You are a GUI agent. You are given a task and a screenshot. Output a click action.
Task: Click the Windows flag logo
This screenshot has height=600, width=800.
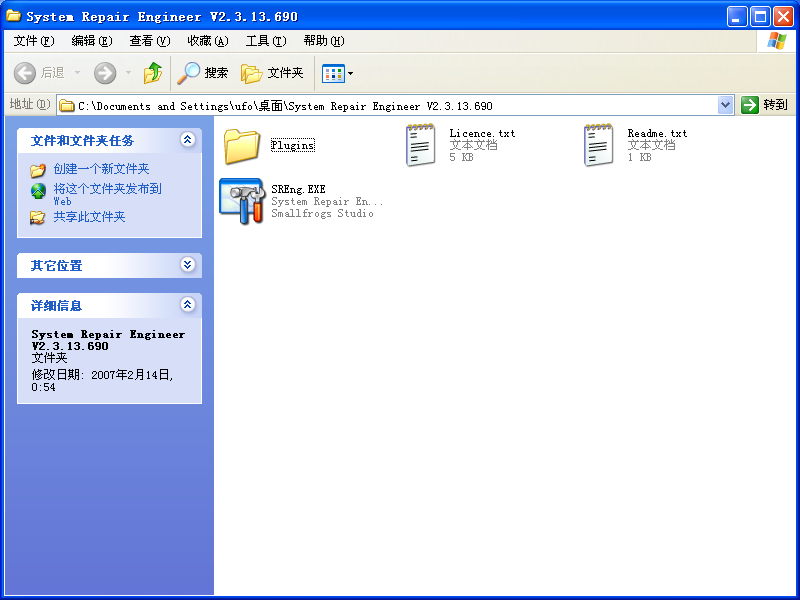[776, 41]
